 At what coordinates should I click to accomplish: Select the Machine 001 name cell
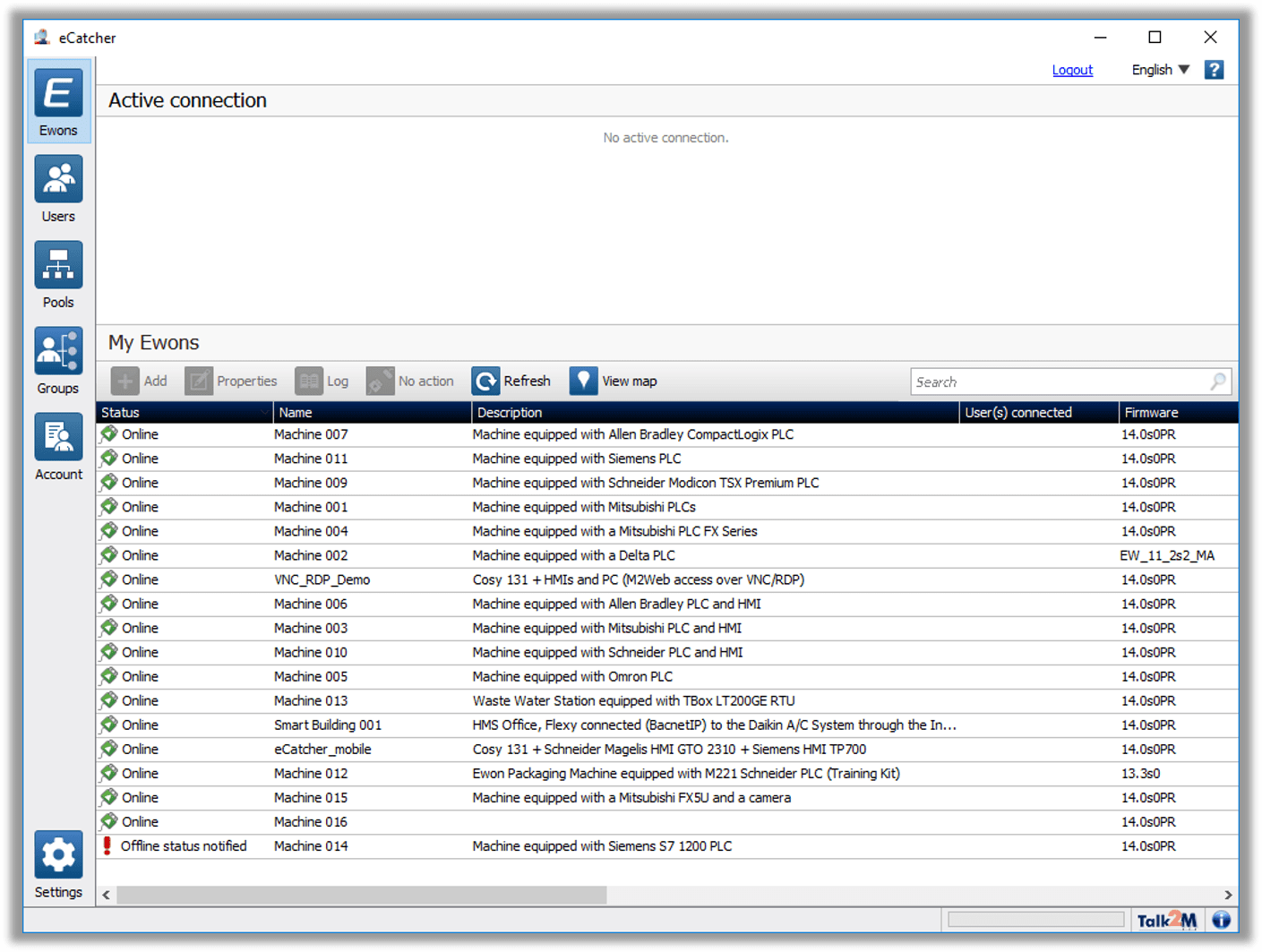[311, 507]
